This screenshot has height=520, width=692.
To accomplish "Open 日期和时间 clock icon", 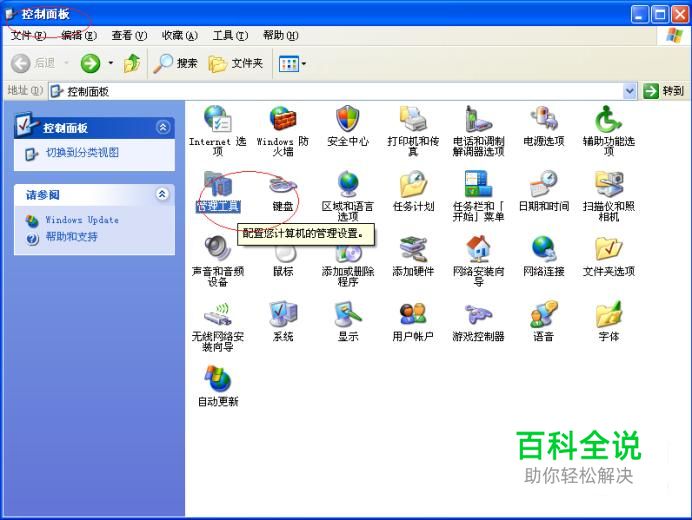I will (544, 184).
